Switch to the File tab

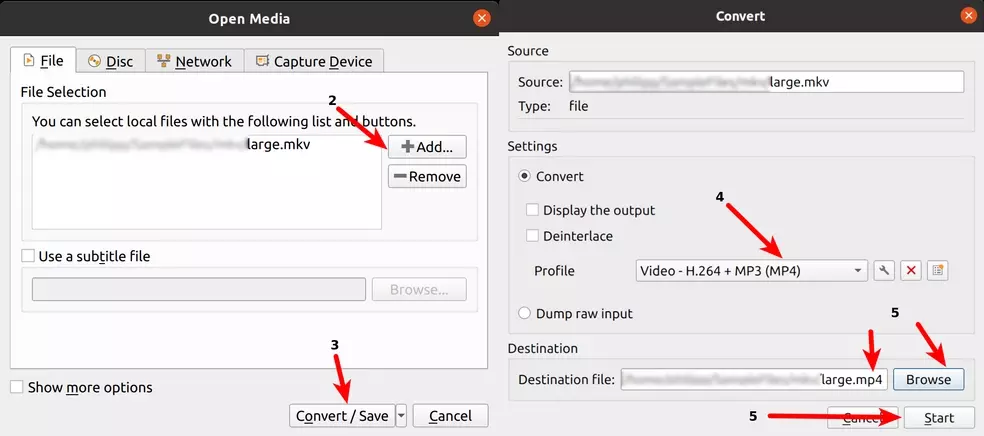pyautogui.click(x=43, y=61)
